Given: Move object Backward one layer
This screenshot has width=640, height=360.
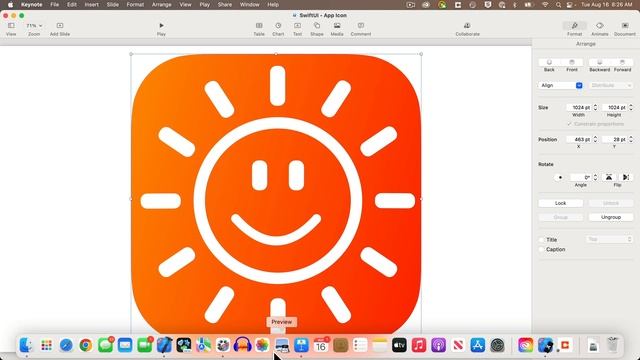Looking at the screenshot, I should [599, 62].
